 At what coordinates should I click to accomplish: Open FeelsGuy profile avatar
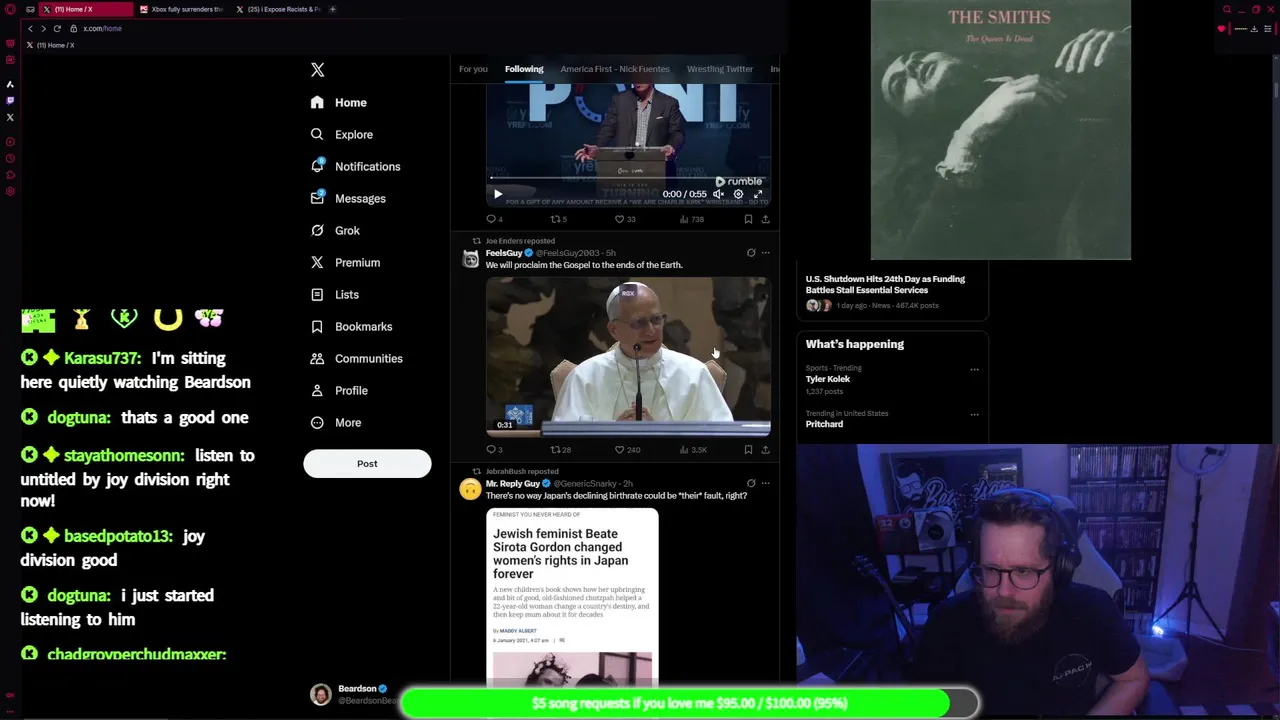(x=470, y=260)
